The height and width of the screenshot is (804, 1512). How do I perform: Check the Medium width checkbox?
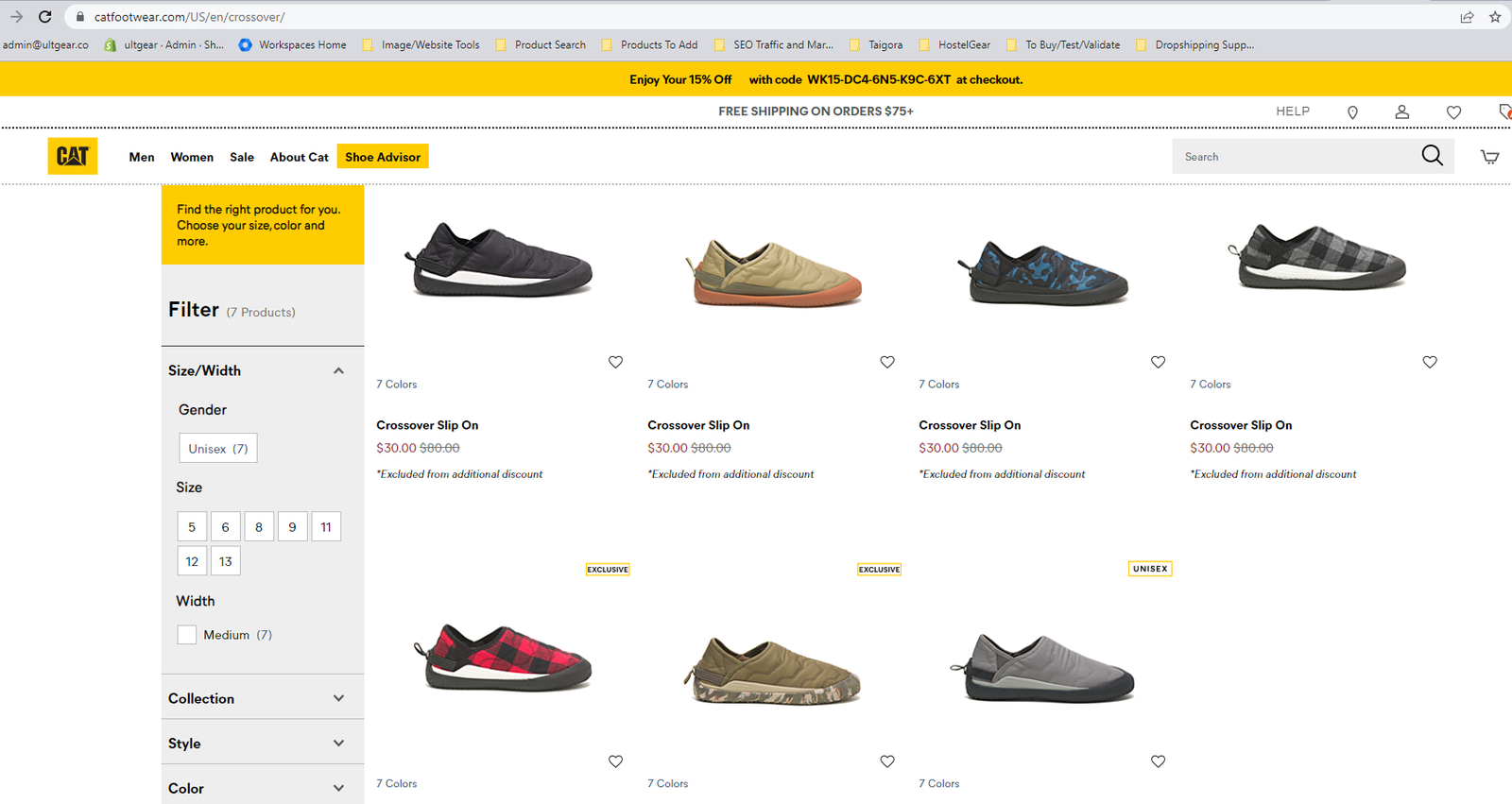click(x=187, y=635)
